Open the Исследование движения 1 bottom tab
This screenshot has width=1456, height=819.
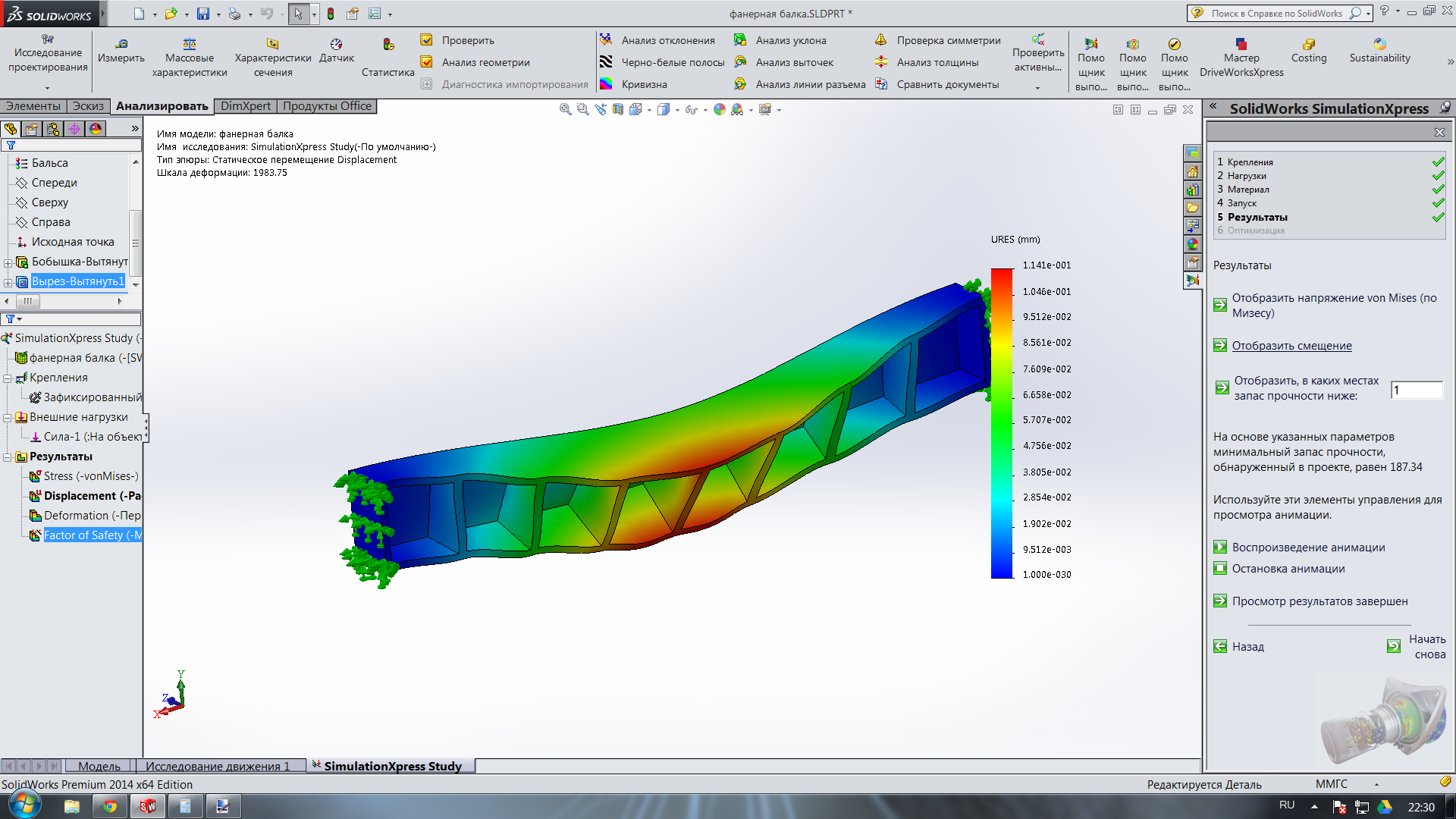coord(218,766)
